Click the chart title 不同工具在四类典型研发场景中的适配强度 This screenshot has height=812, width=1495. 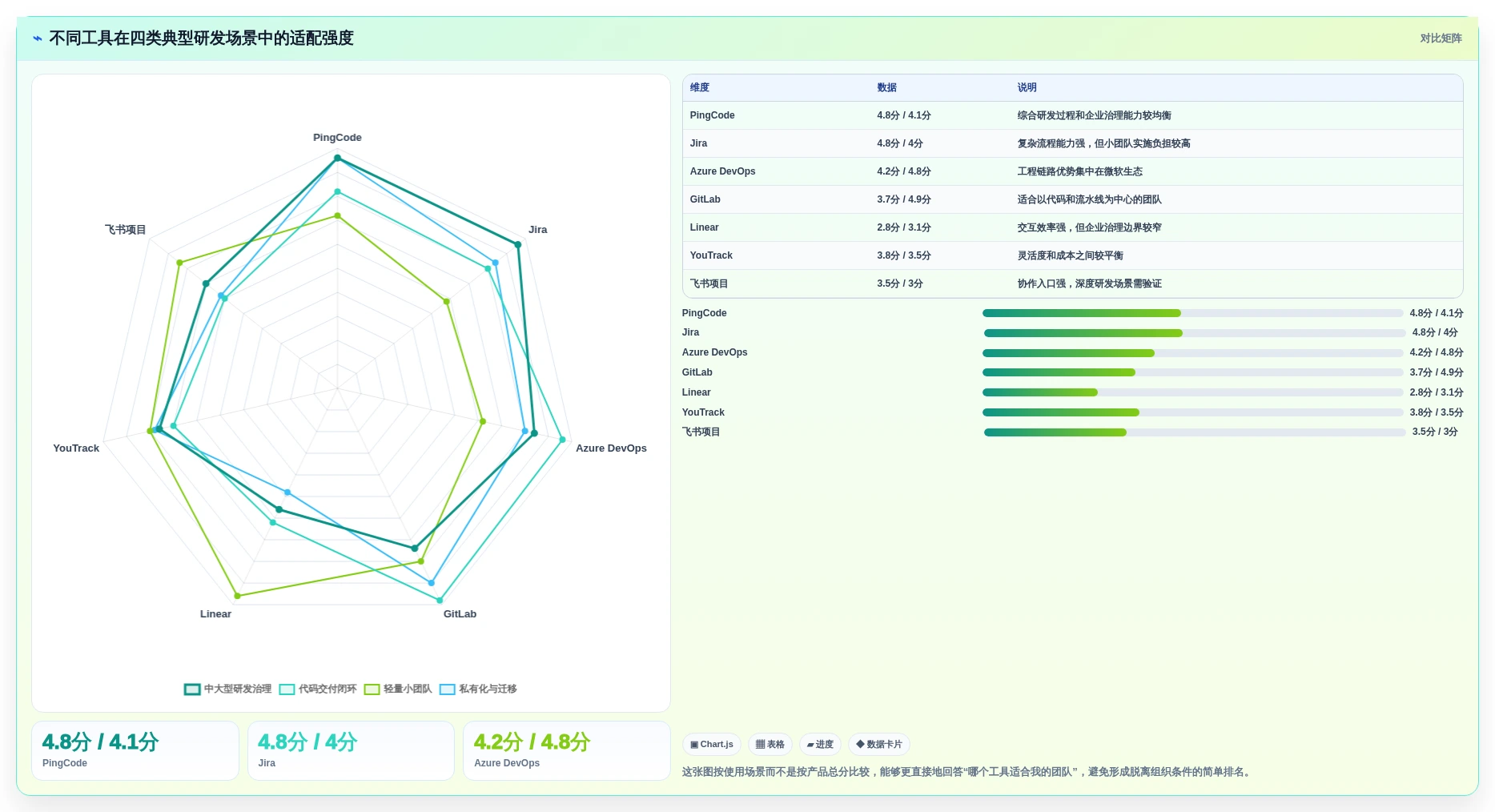[x=201, y=38]
